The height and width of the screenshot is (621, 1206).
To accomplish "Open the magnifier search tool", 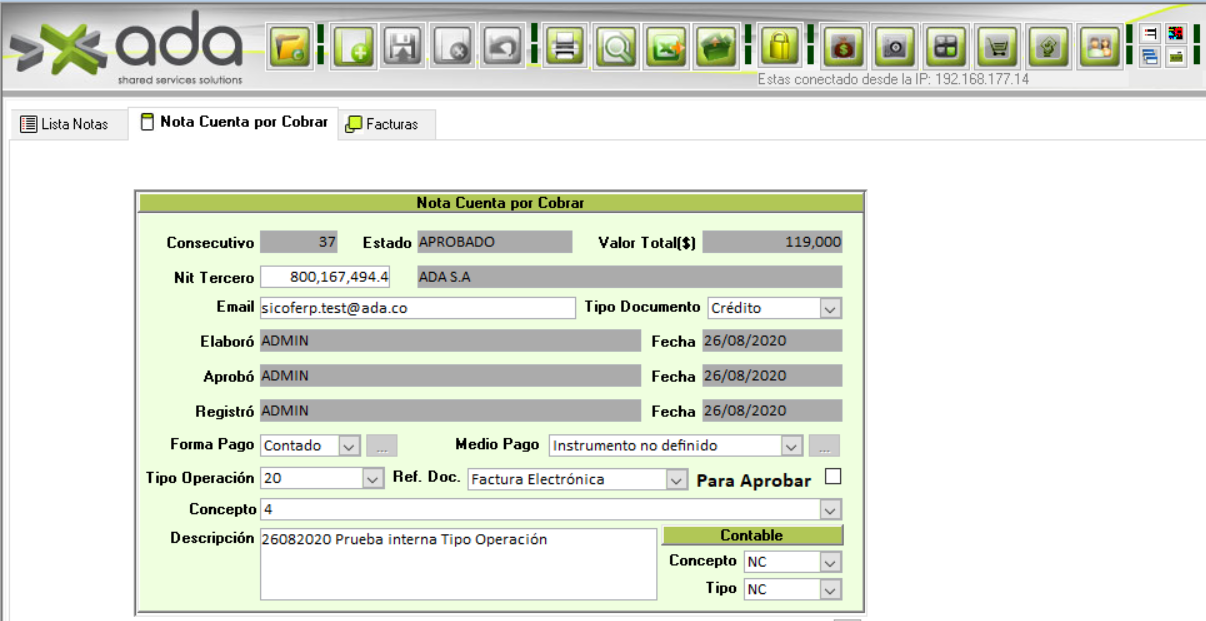I will (x=617, y=47).
